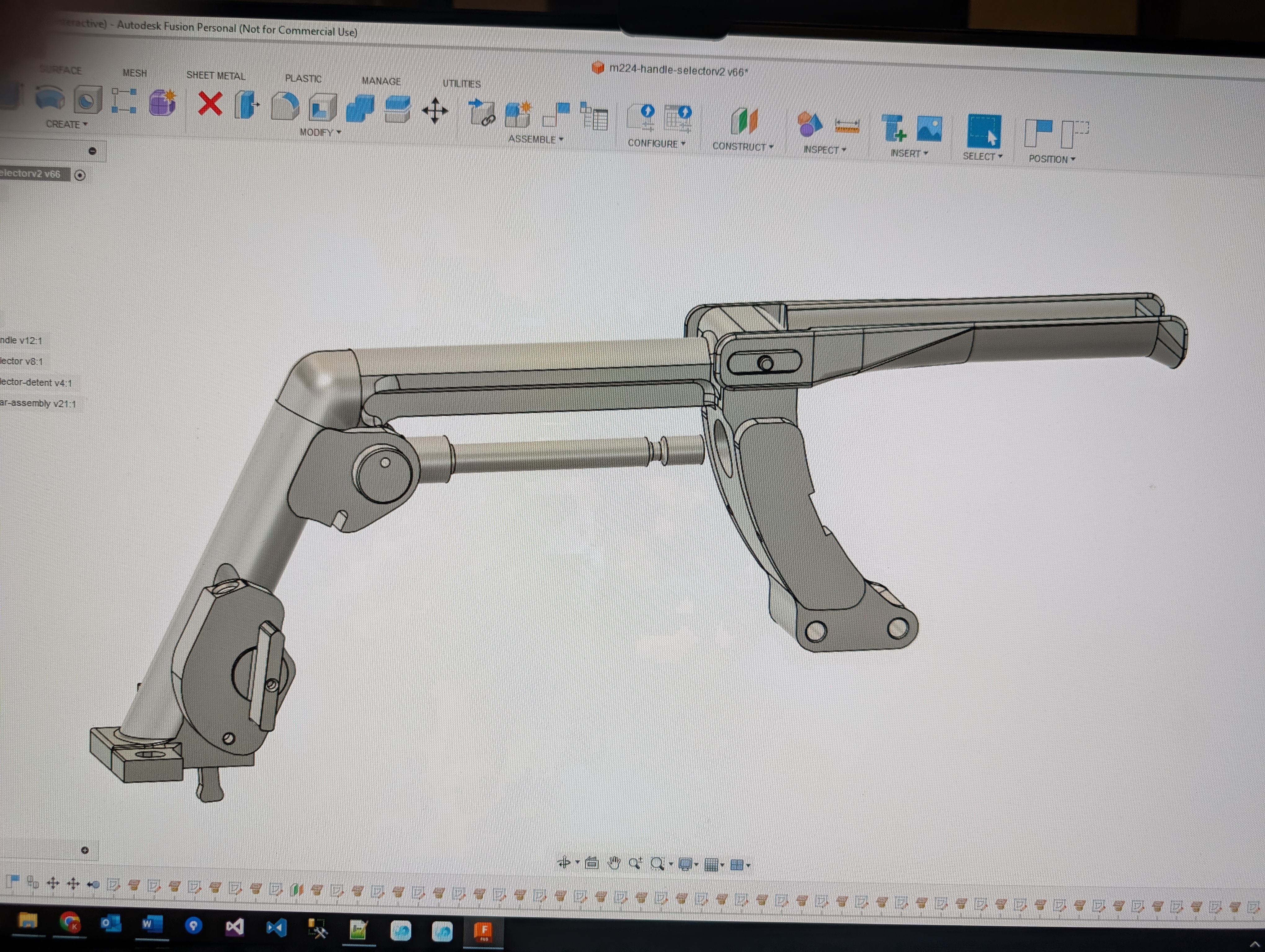Switch to the UTILITIES tab
This screenshot has width=1265, height=952.
point(461,84)
